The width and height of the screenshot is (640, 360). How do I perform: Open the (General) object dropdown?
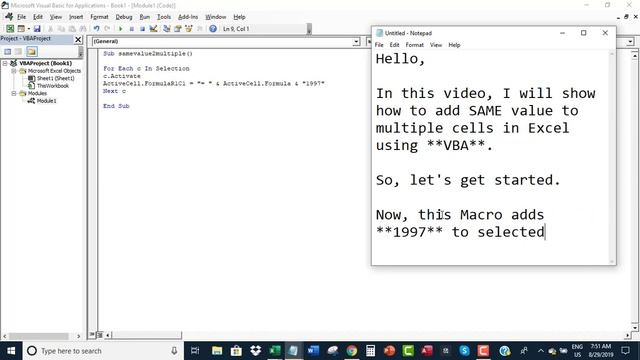(x=356, y=42)
